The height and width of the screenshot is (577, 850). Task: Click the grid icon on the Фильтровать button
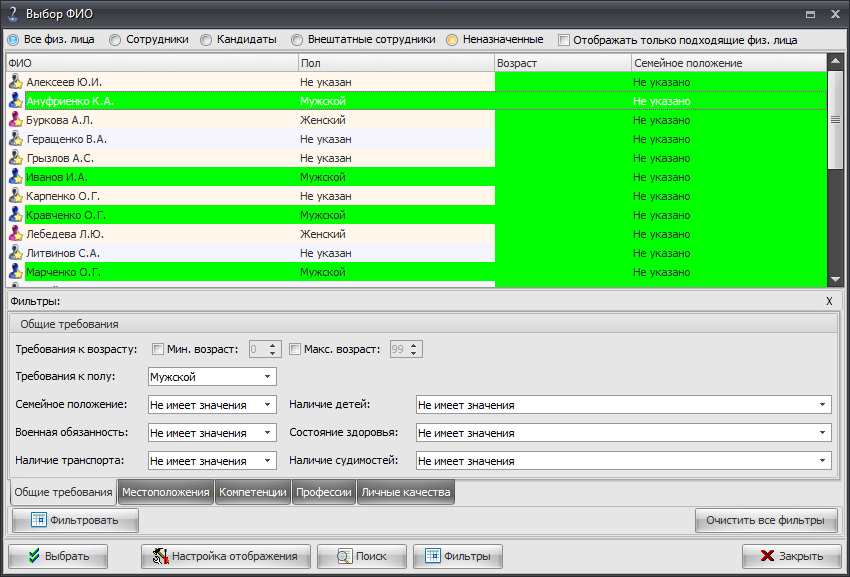point(39,520)
